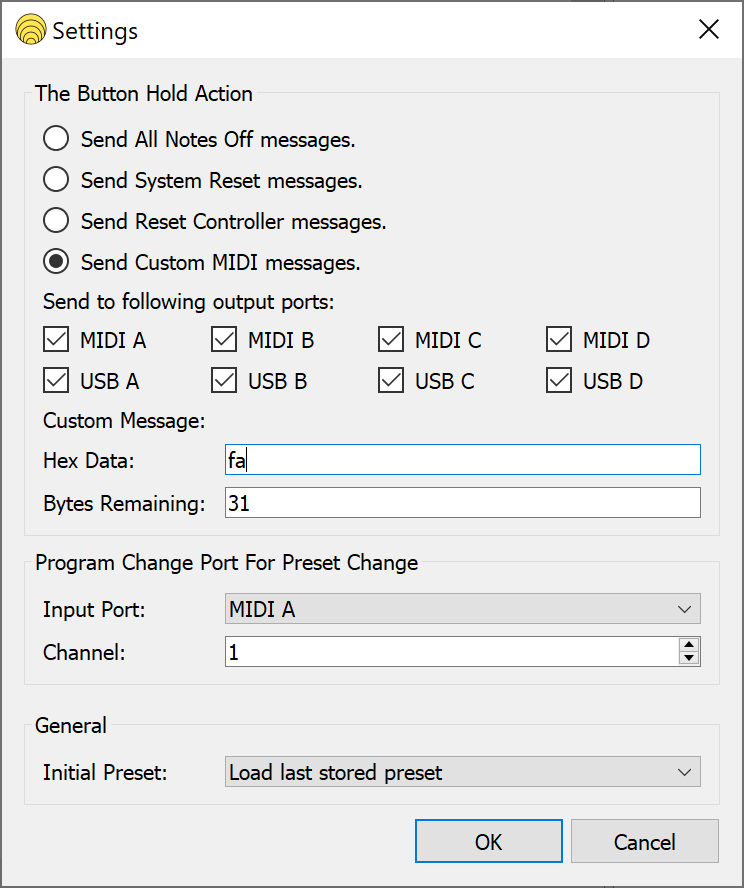Disable MIDI C output port
This screenshot has width=744, height=888.
[x=391, y=340]
